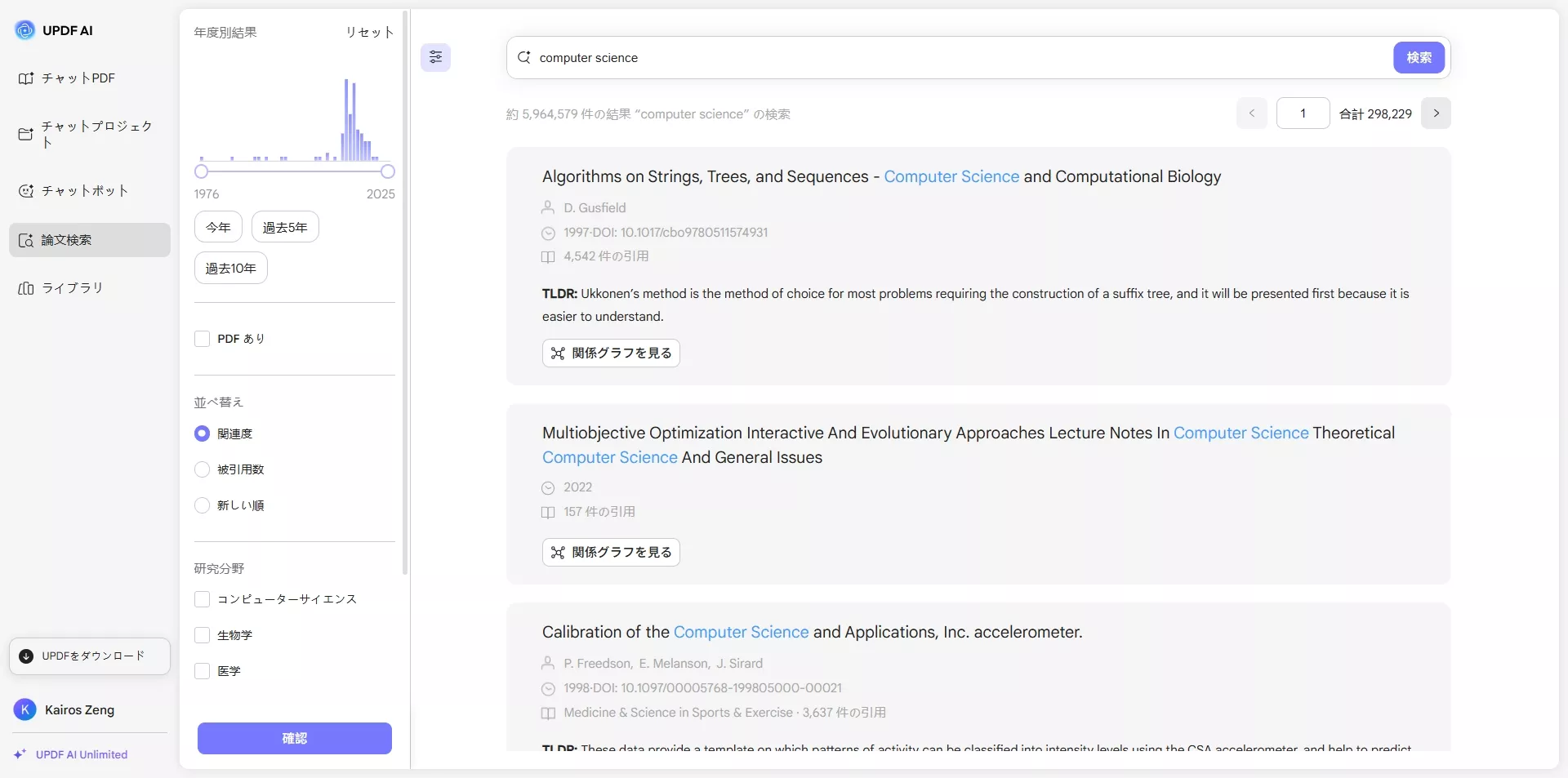Select 論文検索 in the sidebar
The width and height of the screenshot is (1568, 778).
(x=90, y=240)
